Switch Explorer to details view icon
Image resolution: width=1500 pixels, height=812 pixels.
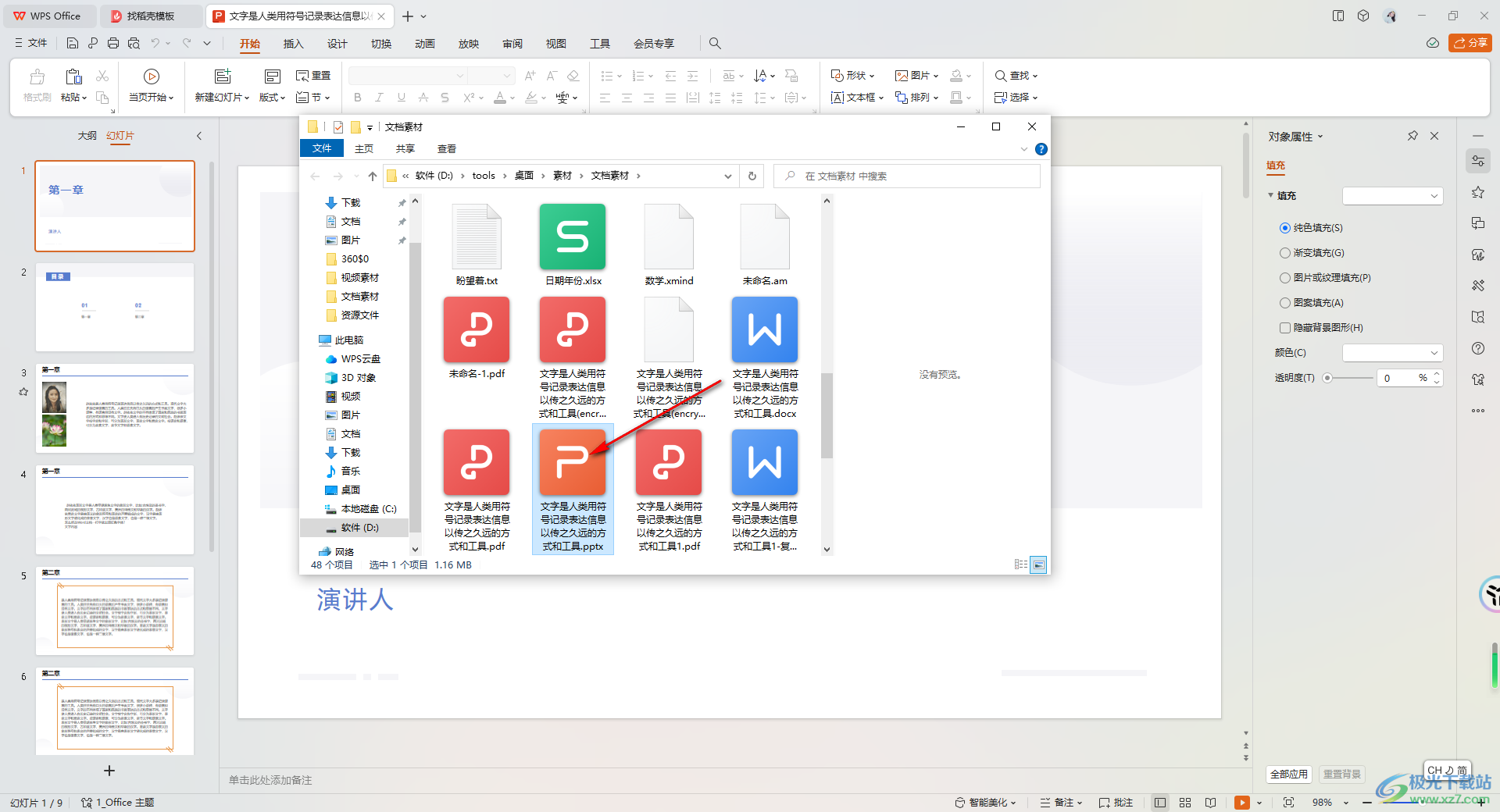coord(1020,564)
